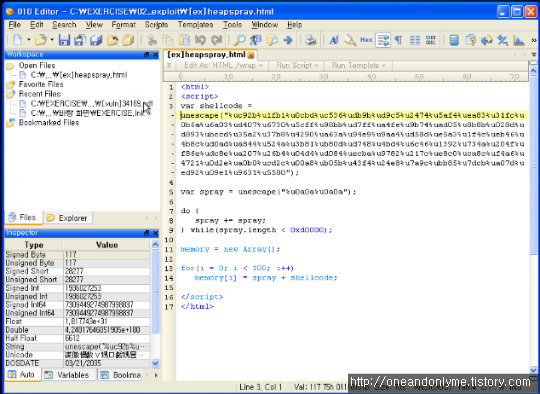
Task: Click the editor scrollbar down arrow
Action: (x=534, y=370)
